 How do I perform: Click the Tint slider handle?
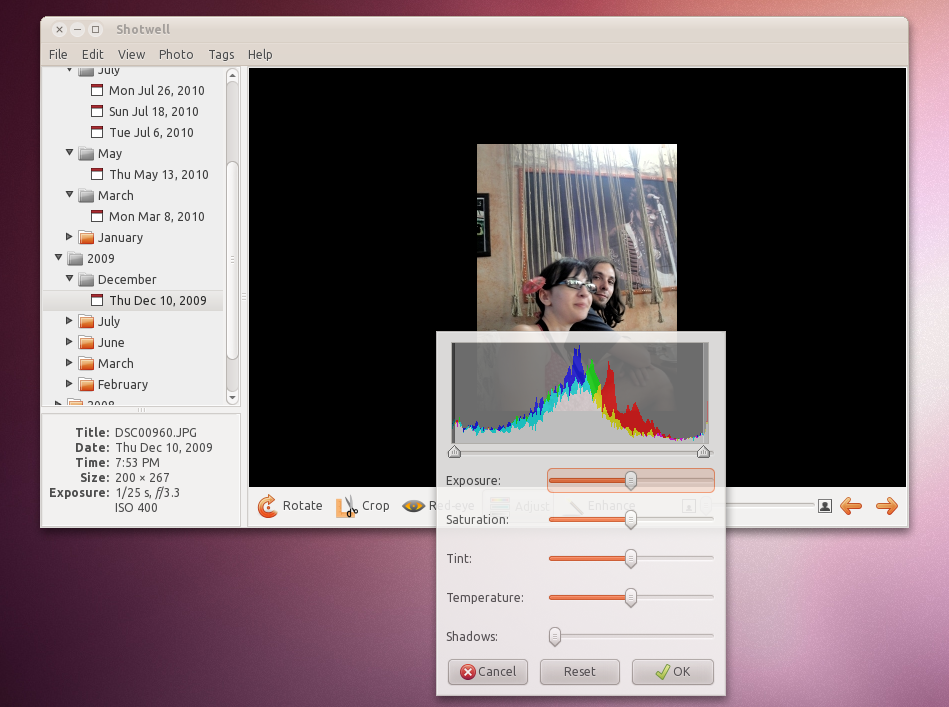click(631, 559)
